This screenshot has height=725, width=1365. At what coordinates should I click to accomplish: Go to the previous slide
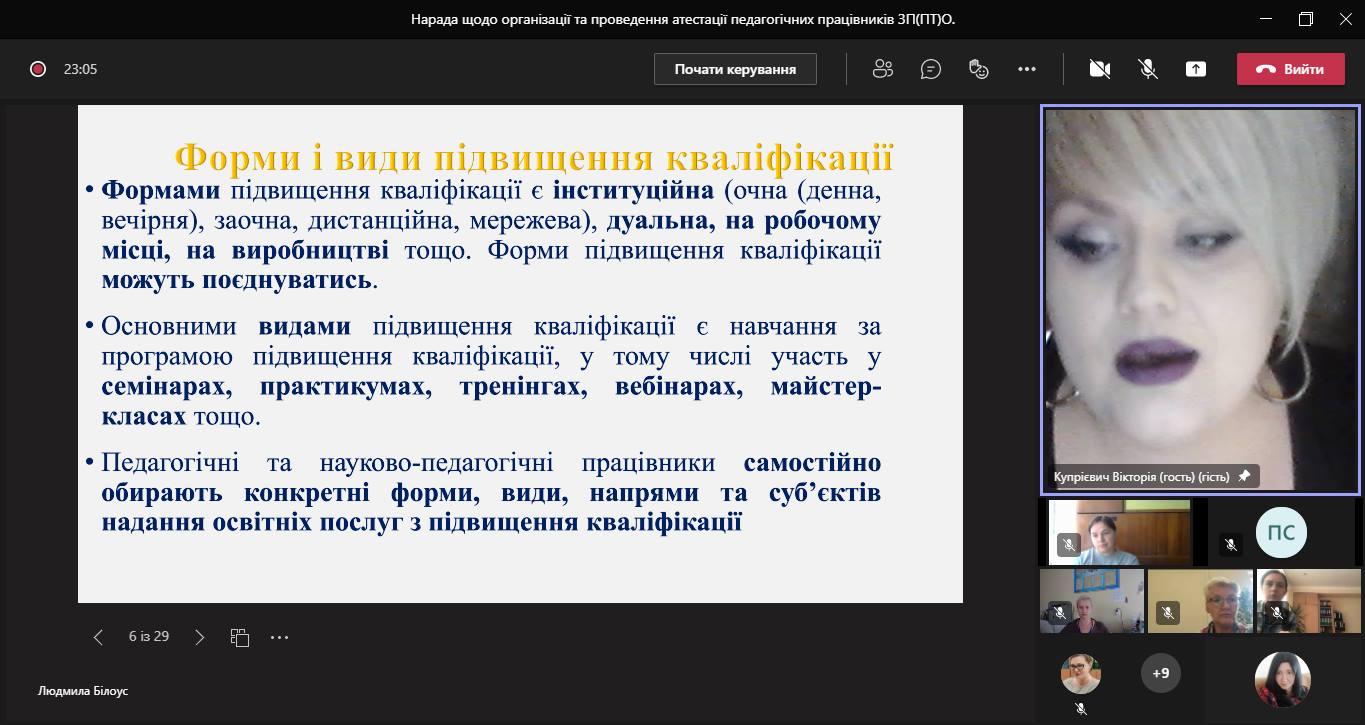point(98,637)
